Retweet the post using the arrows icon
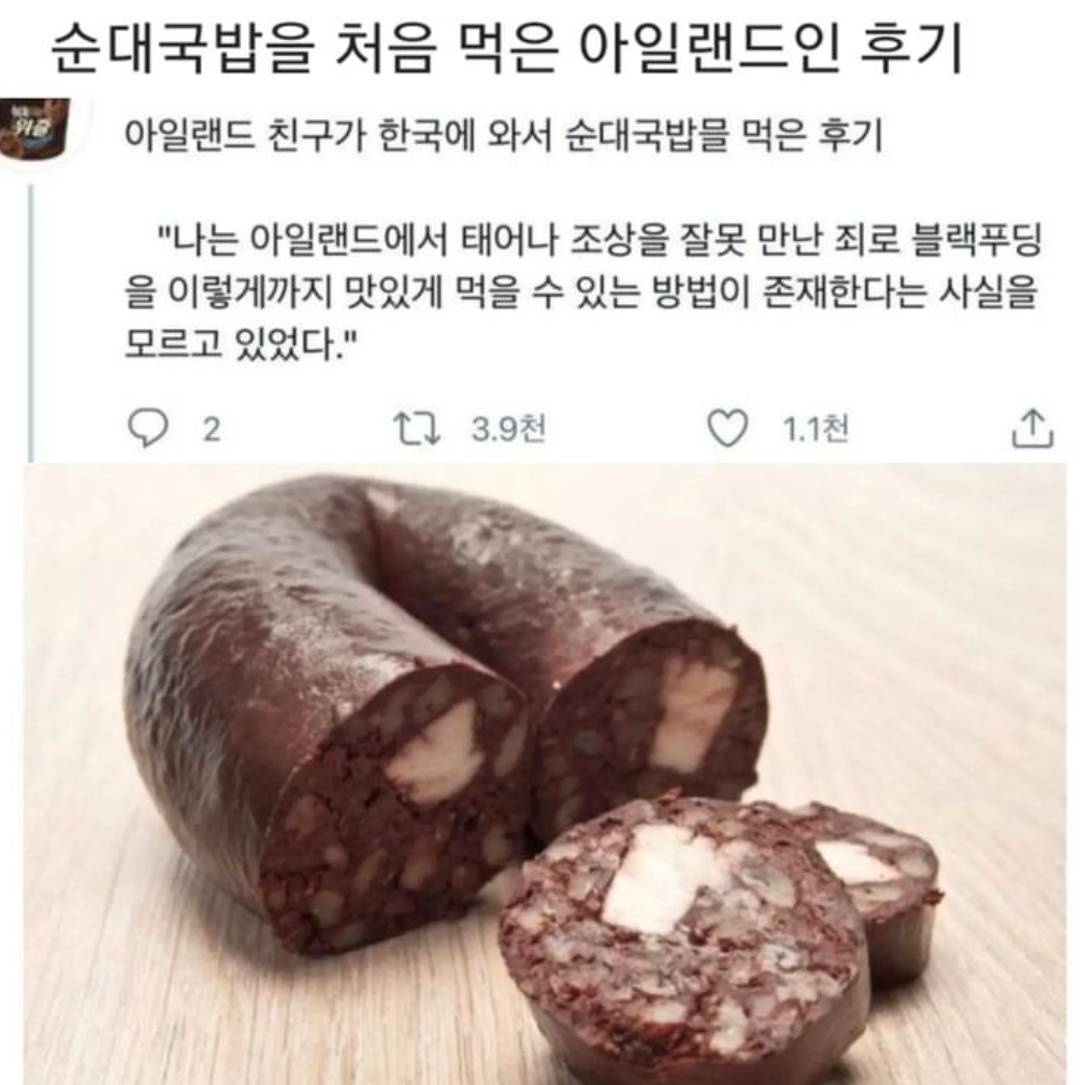The image size is (1091, 1085). (x=417, y=428)
